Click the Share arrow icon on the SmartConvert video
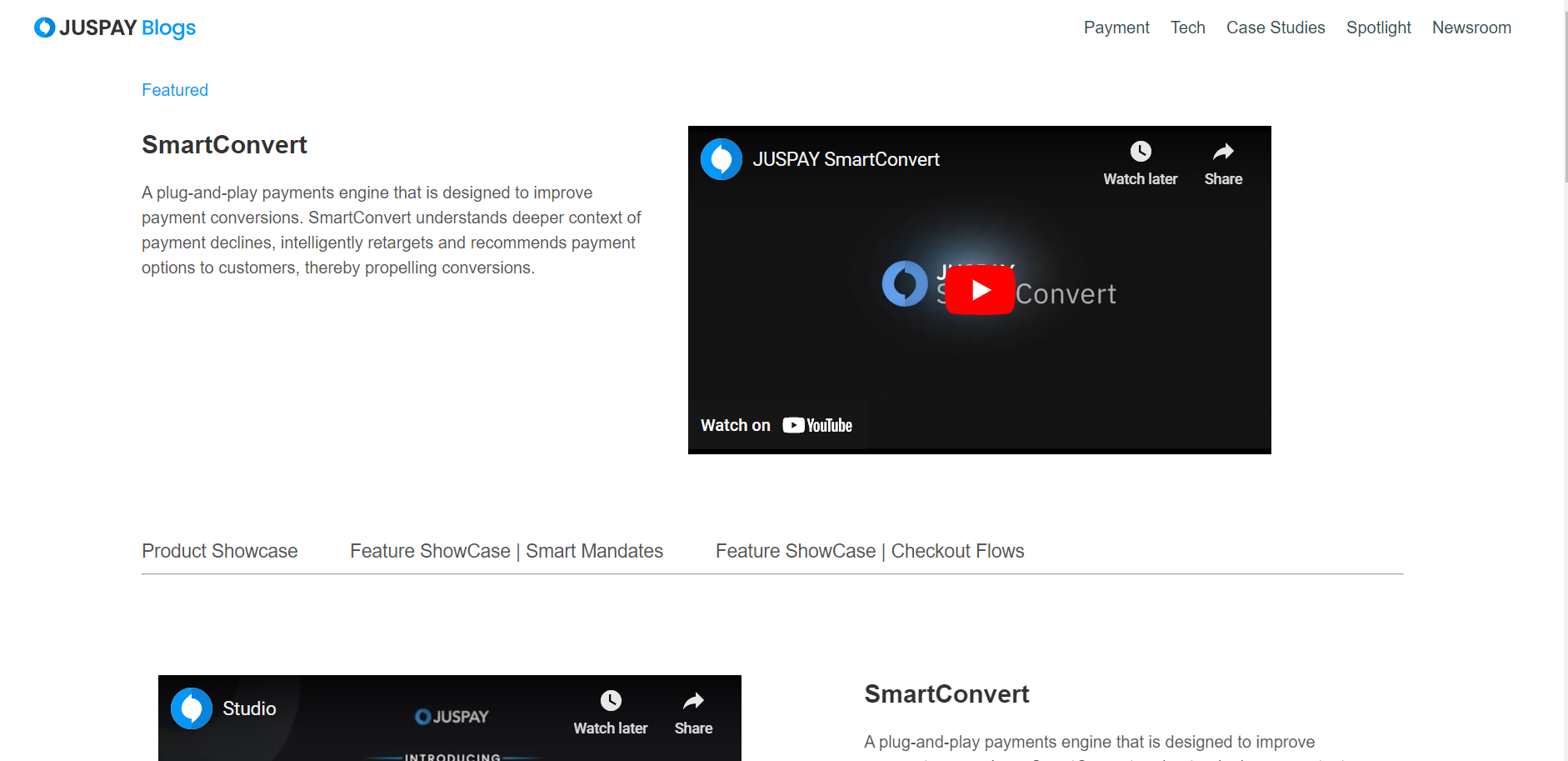Viewport: 1568px width, 761px height. (x=1222, y=152)
